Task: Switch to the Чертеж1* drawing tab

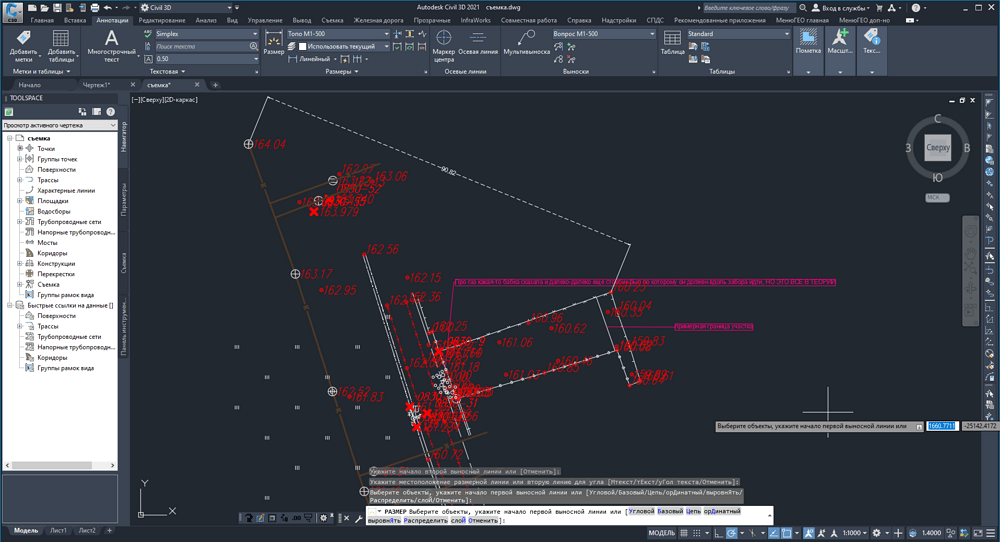Action: pyautogui.click(x=96, y=85)
